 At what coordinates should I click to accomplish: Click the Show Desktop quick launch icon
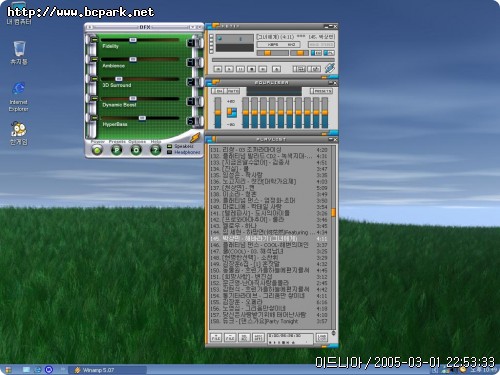26,370
